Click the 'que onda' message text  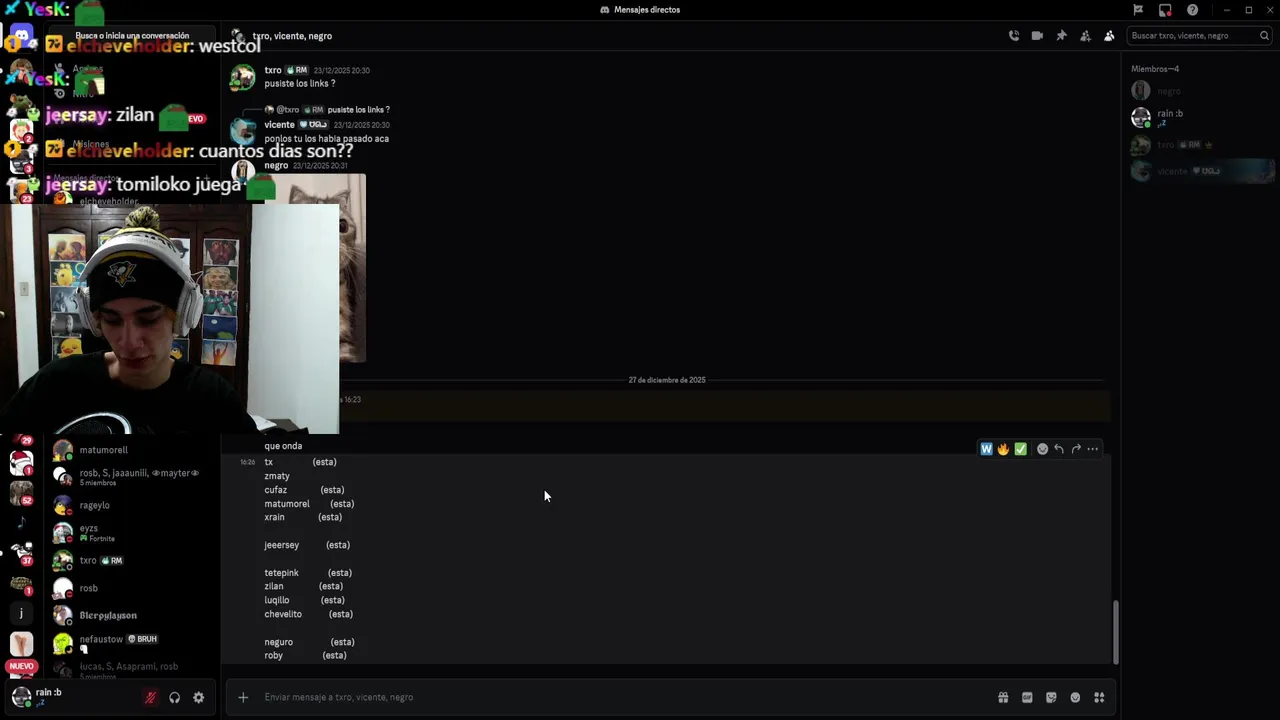click(283, 446)
